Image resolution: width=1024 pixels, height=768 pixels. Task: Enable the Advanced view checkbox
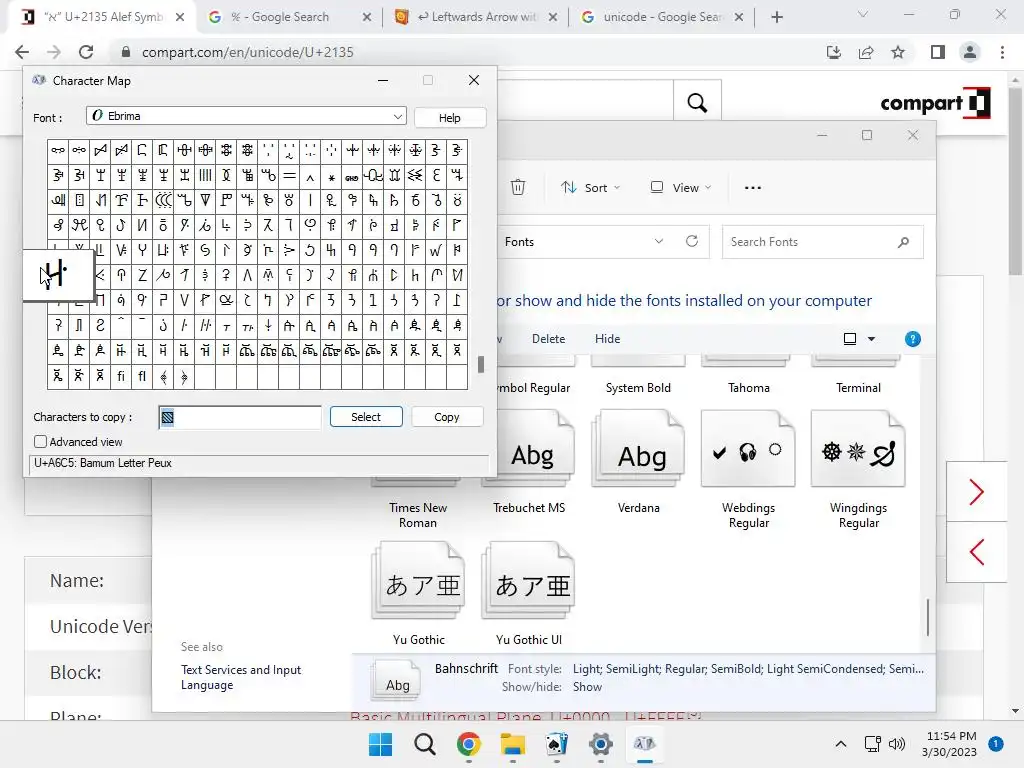pyautogui.click(x=40, y=442)
